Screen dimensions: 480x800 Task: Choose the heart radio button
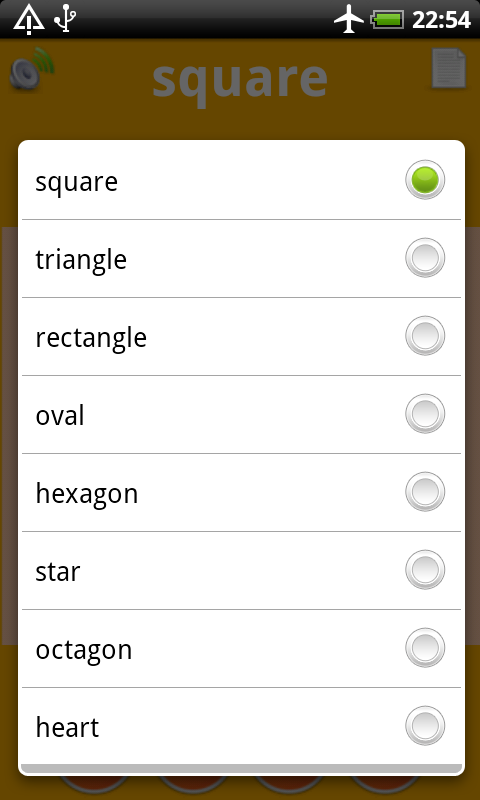(x=425, y=727)
